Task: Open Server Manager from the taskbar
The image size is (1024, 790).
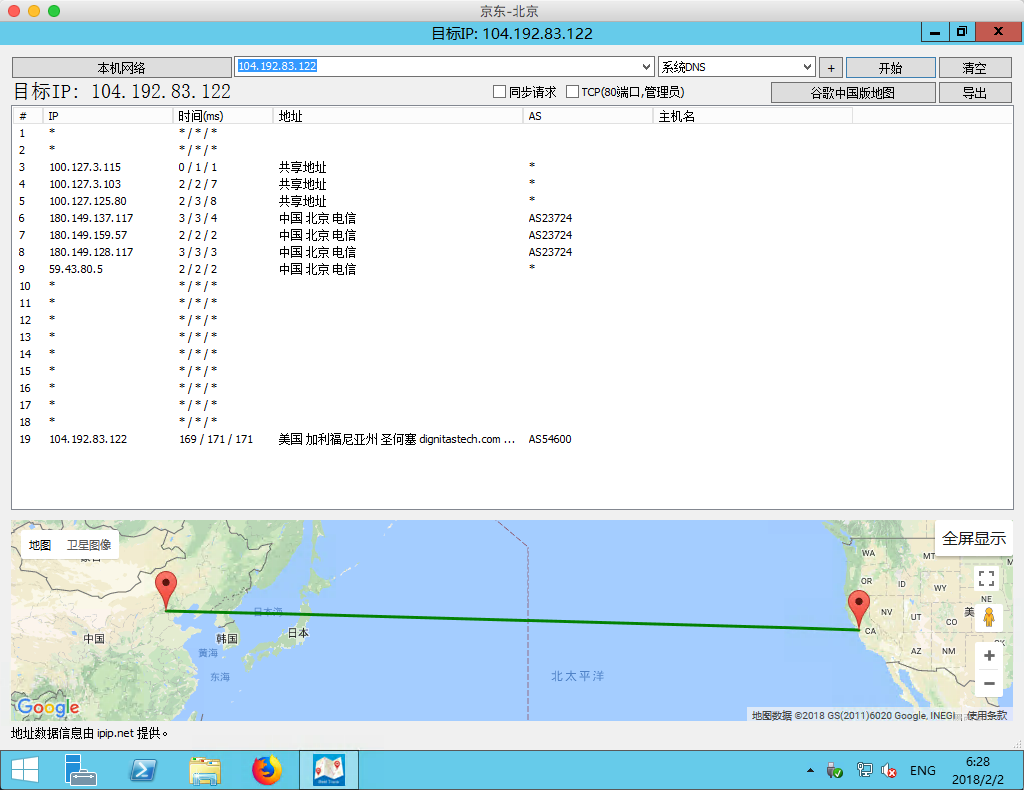Action: (79, 770)
